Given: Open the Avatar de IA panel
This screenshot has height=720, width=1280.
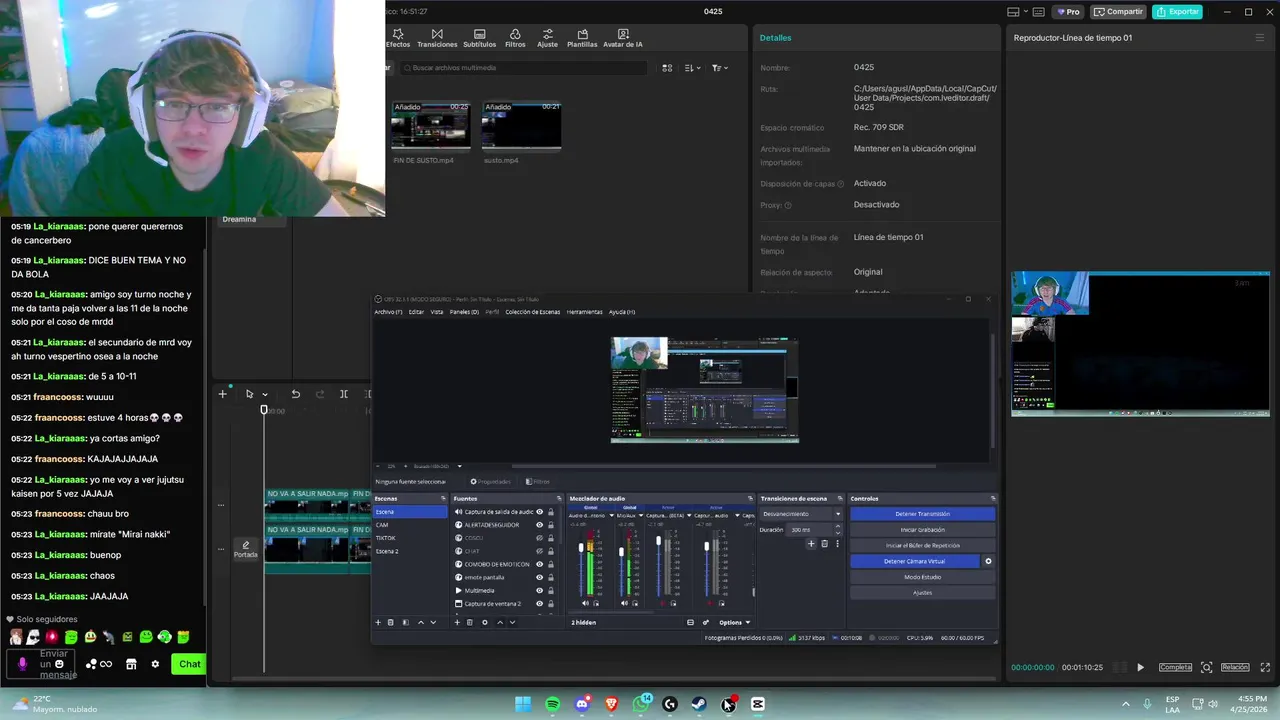Looking at the screenshot, I should click(x=623, y=38).
